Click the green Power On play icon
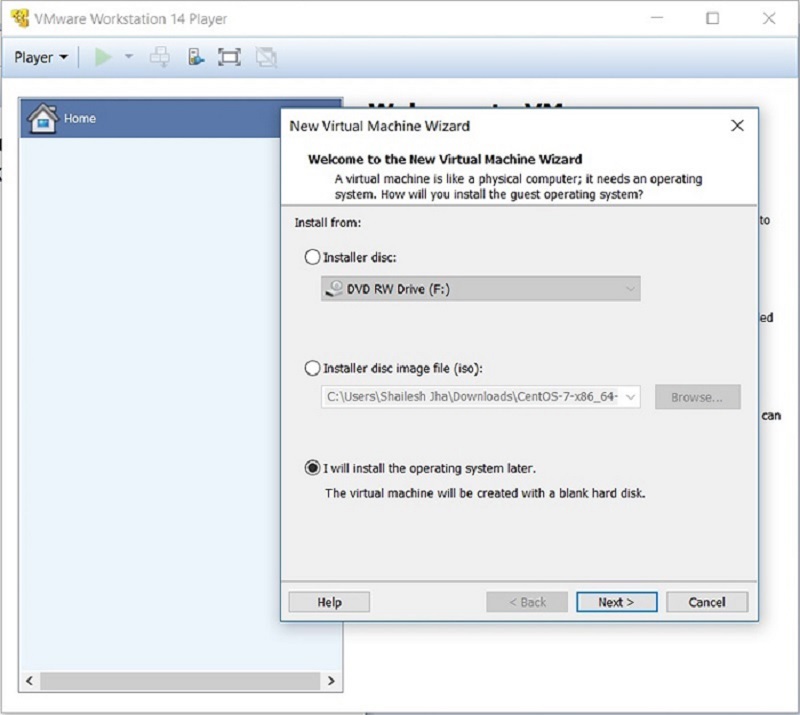 pyautogui.click(x=103, y=57)
